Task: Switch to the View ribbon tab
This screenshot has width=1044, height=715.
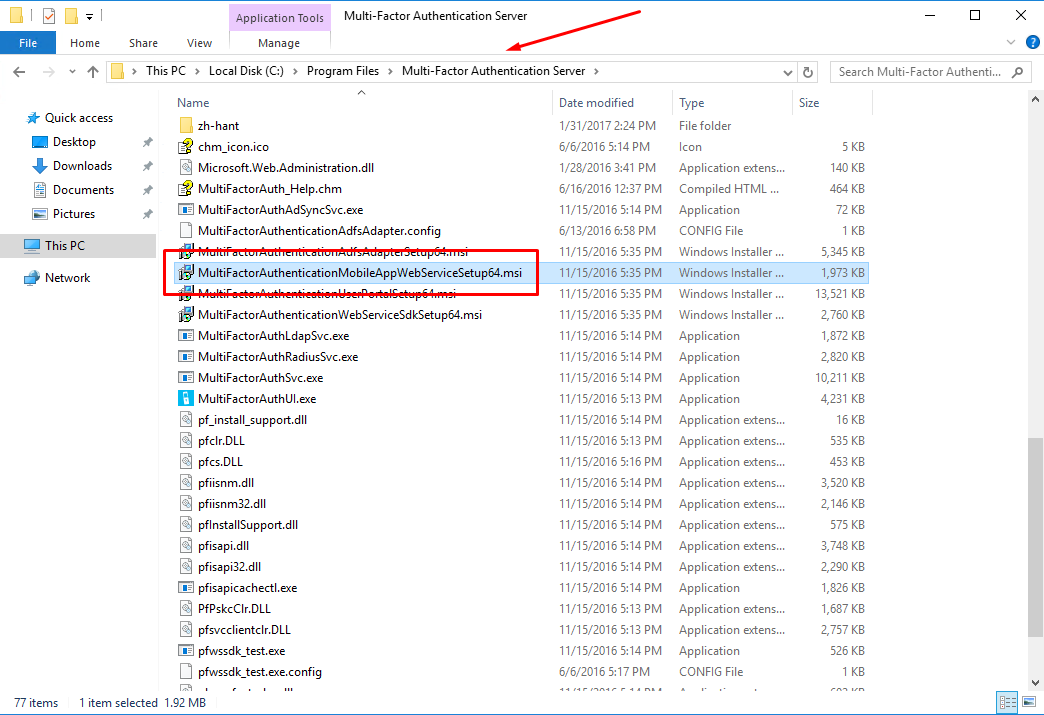Action: click(x=199, y=43)
